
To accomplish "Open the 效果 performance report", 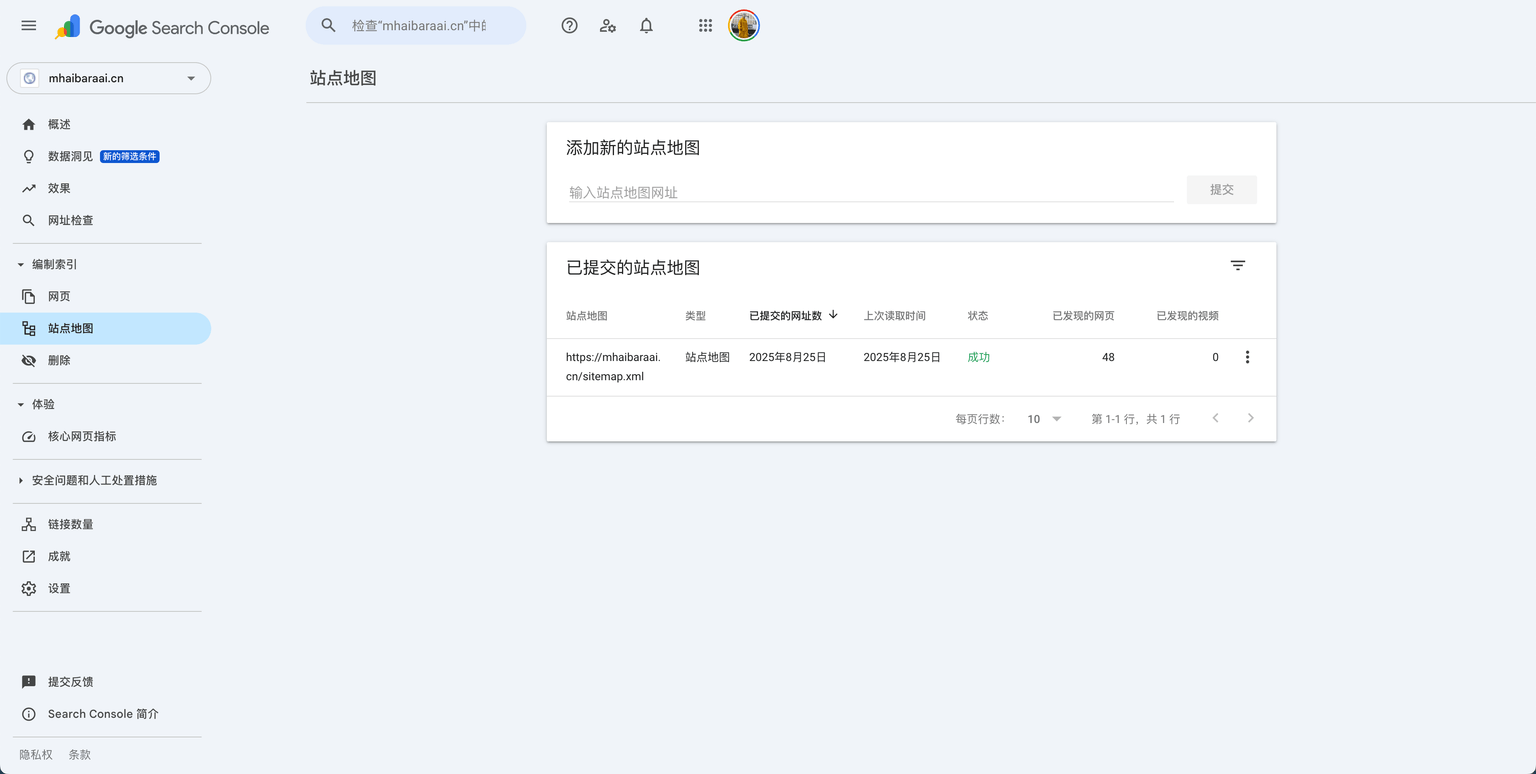I will pyautogui.click(x=59, y=189).
